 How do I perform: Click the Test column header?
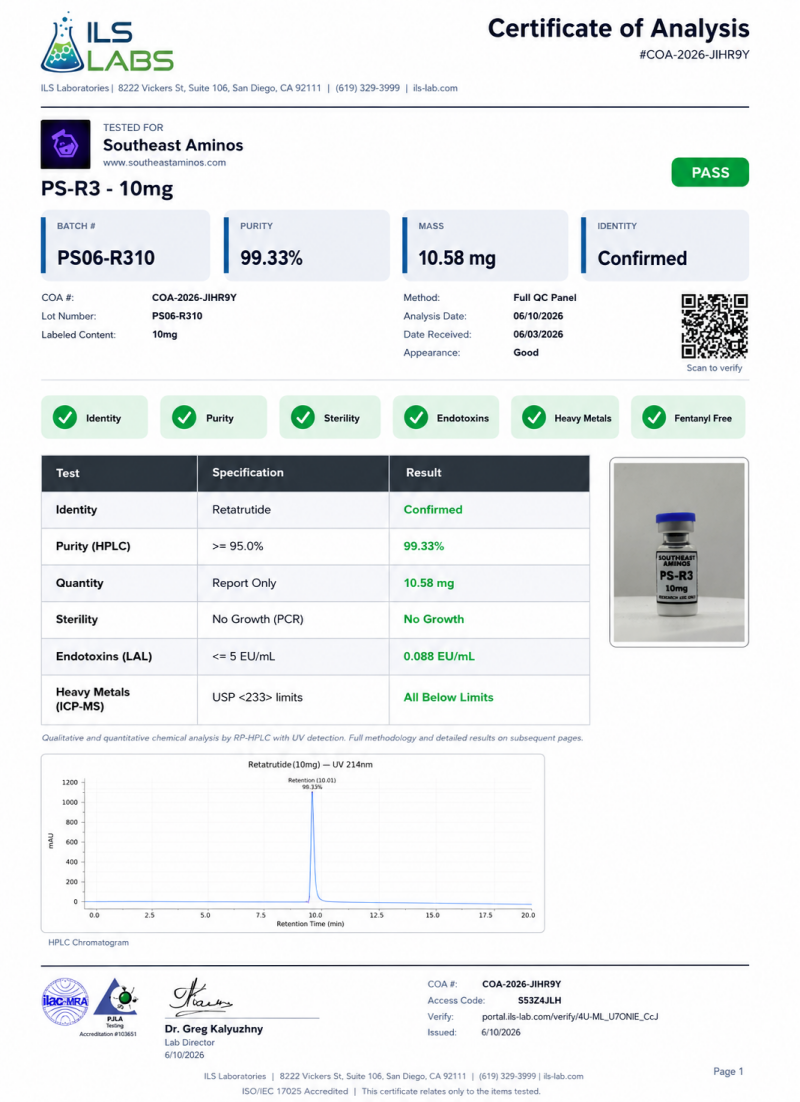tap(119, 473)
